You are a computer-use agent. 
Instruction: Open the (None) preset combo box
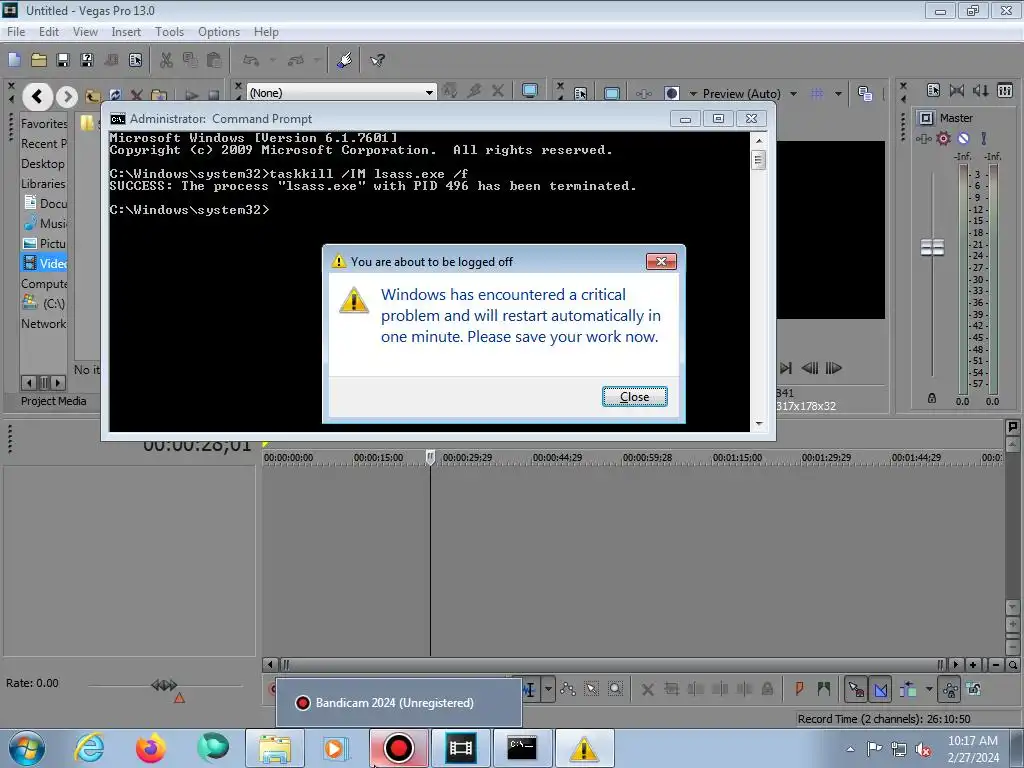point(341,93)
